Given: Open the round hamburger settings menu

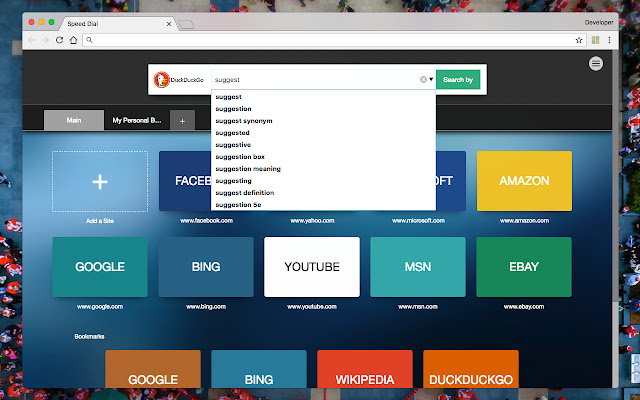Looking at the screenshot, I should 596,63.
